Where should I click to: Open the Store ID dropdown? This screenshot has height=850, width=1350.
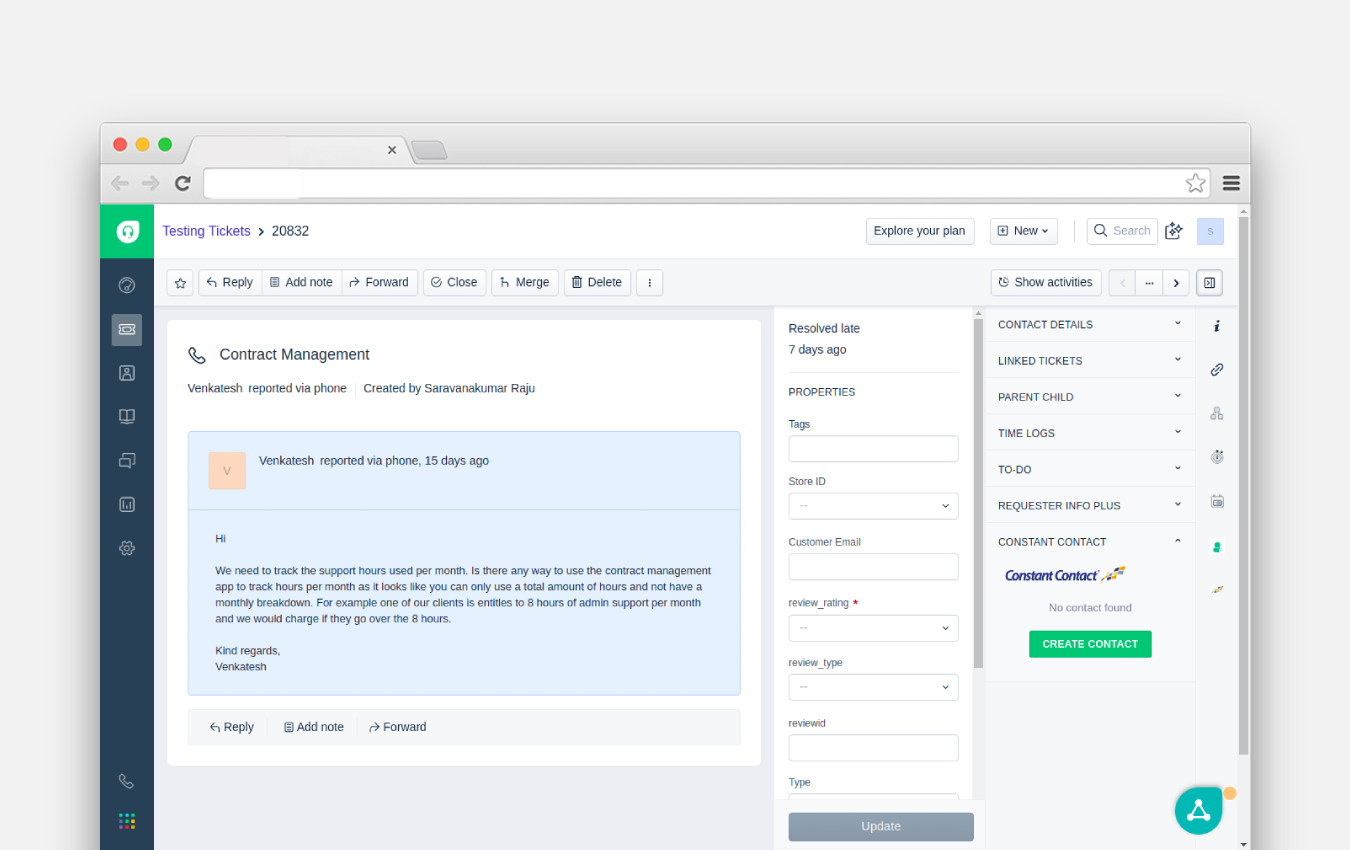[x=873, y=506]
